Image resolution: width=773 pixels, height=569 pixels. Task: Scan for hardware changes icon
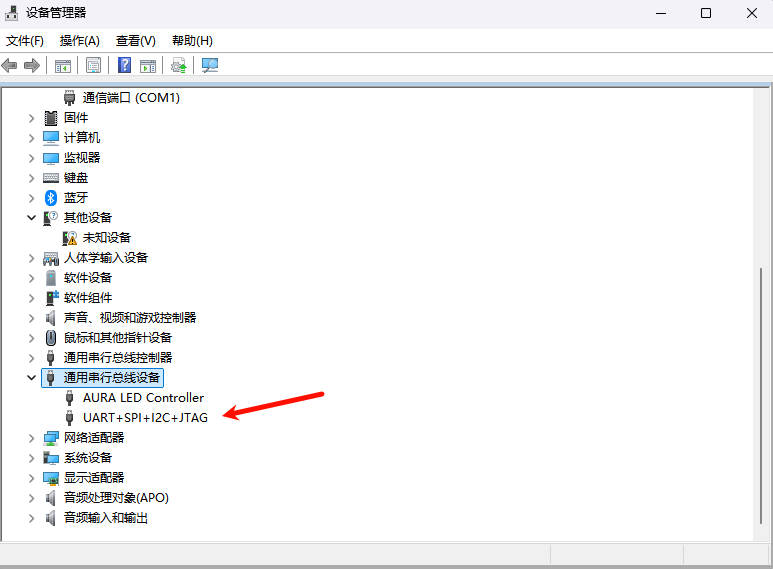tap(210, 65)
